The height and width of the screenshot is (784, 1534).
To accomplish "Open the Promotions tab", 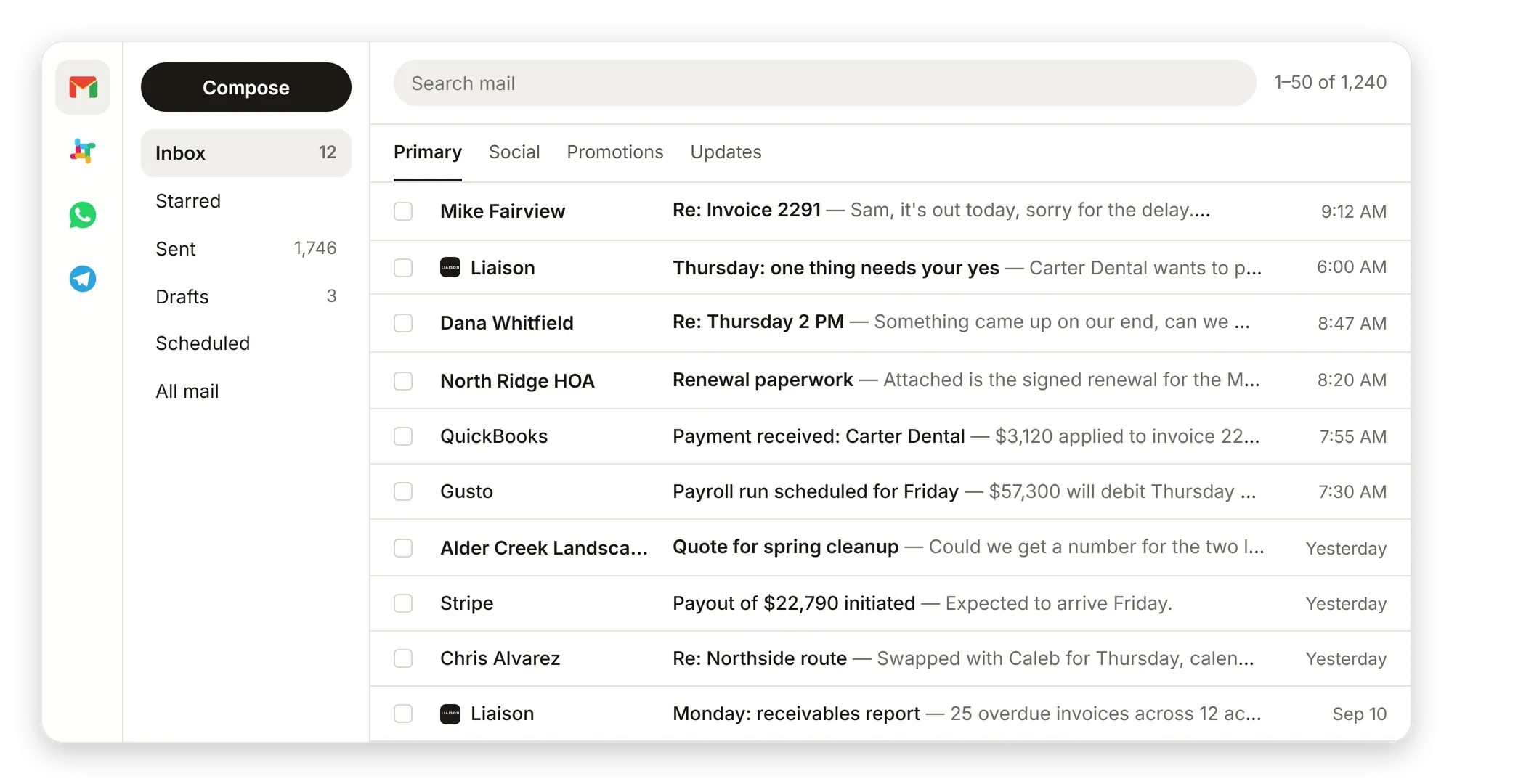I will (615, 152).
